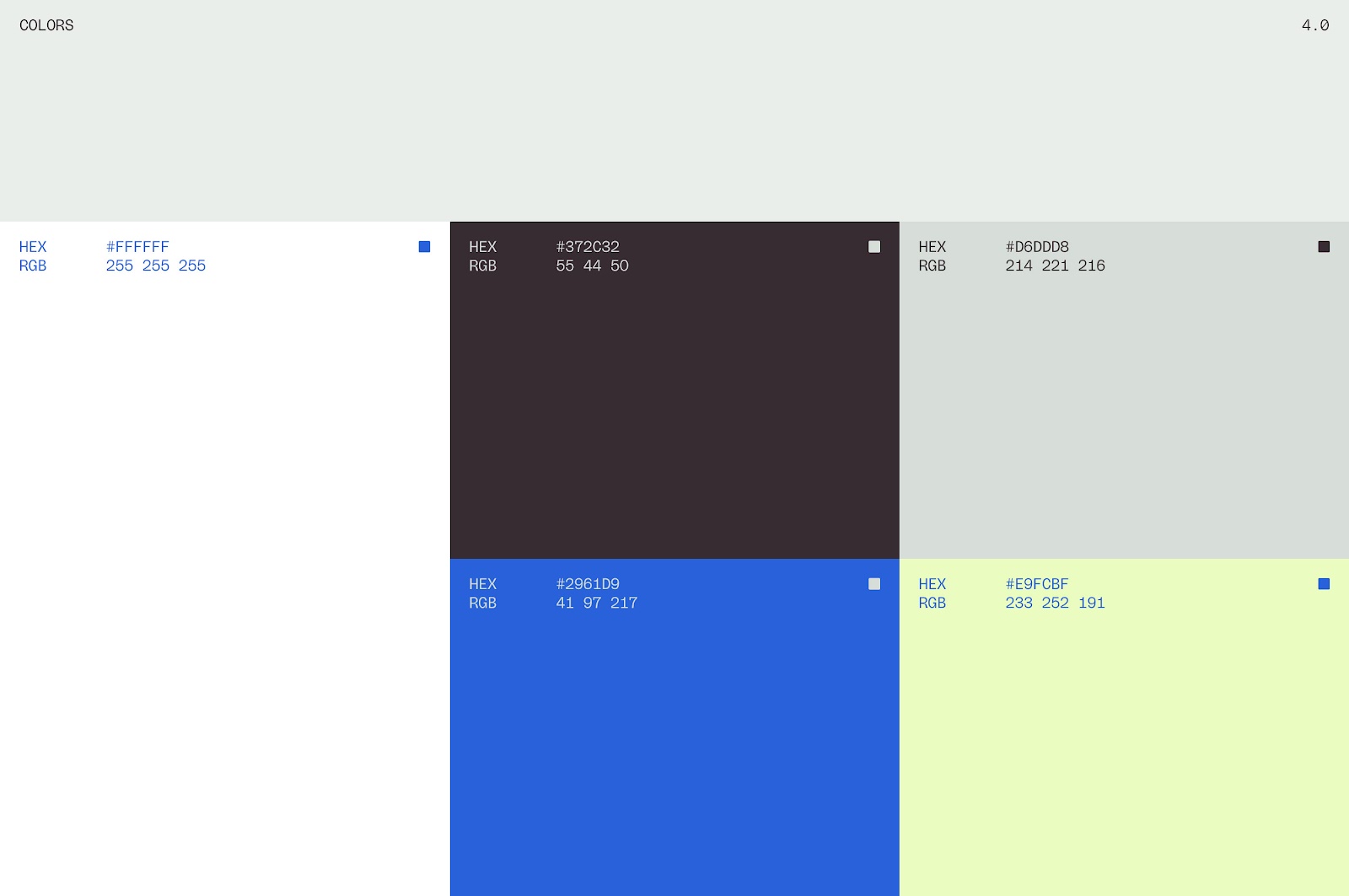Select the dark #372C32 color swatch
The image size is (1349, 896).
tap(674, 390)
